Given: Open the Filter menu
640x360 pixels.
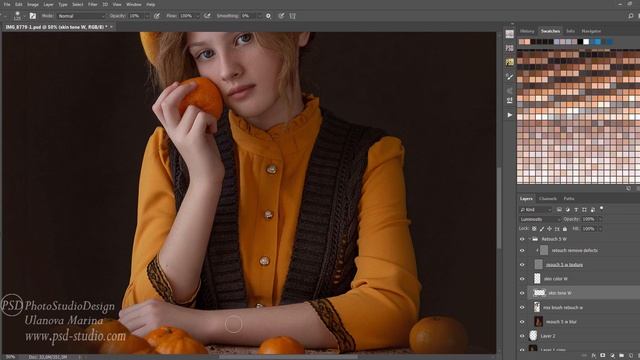Looking at the screenshot, I should point(93,4).
